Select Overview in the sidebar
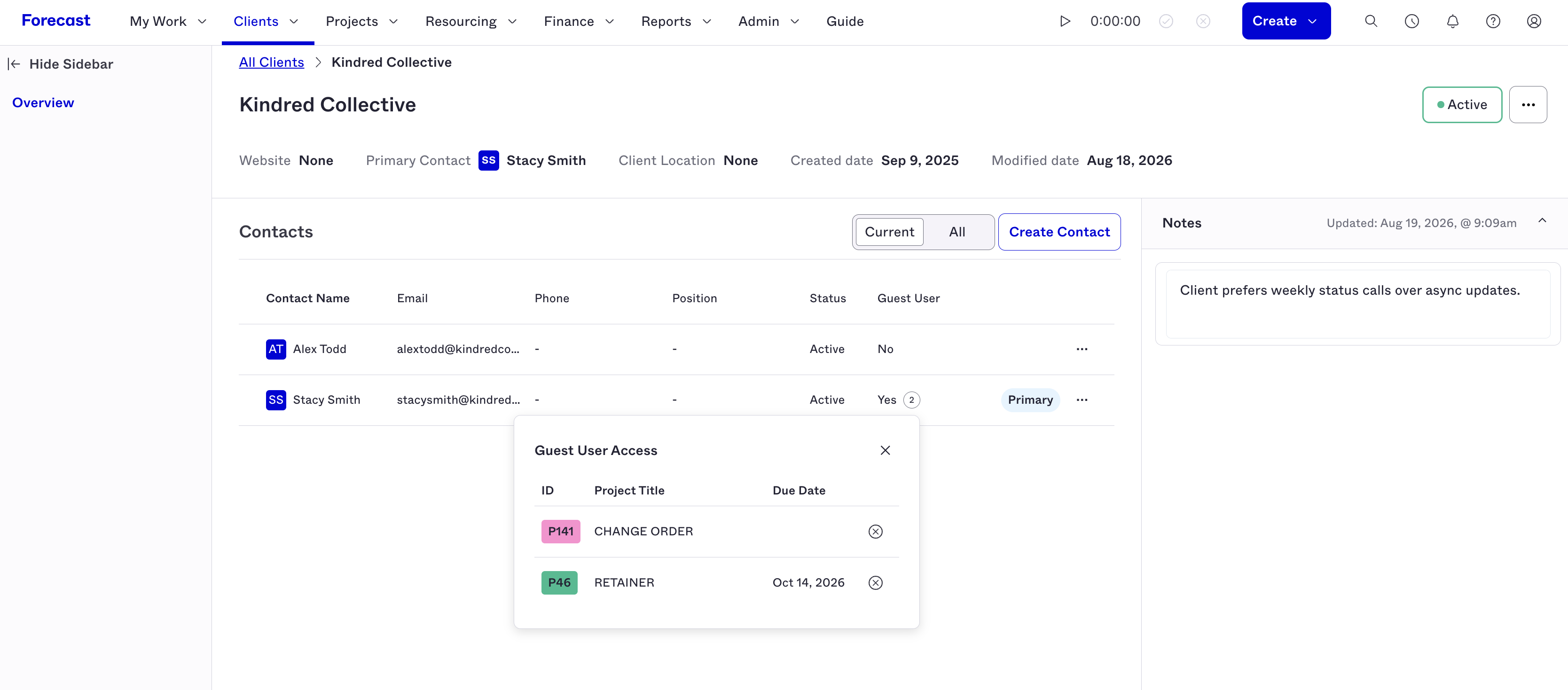This screenshot has height=690, width=1568. [x=43, y=103]
